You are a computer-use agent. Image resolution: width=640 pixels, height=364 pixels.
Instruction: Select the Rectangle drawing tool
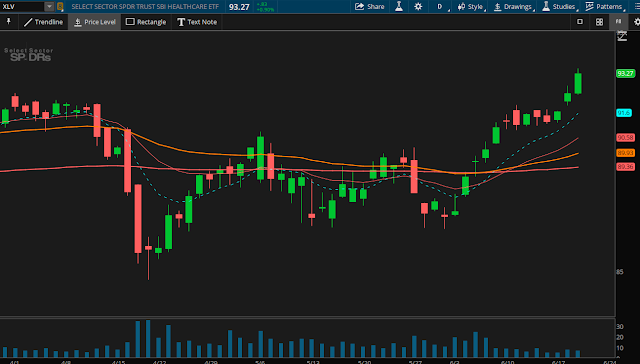point(146,22)
